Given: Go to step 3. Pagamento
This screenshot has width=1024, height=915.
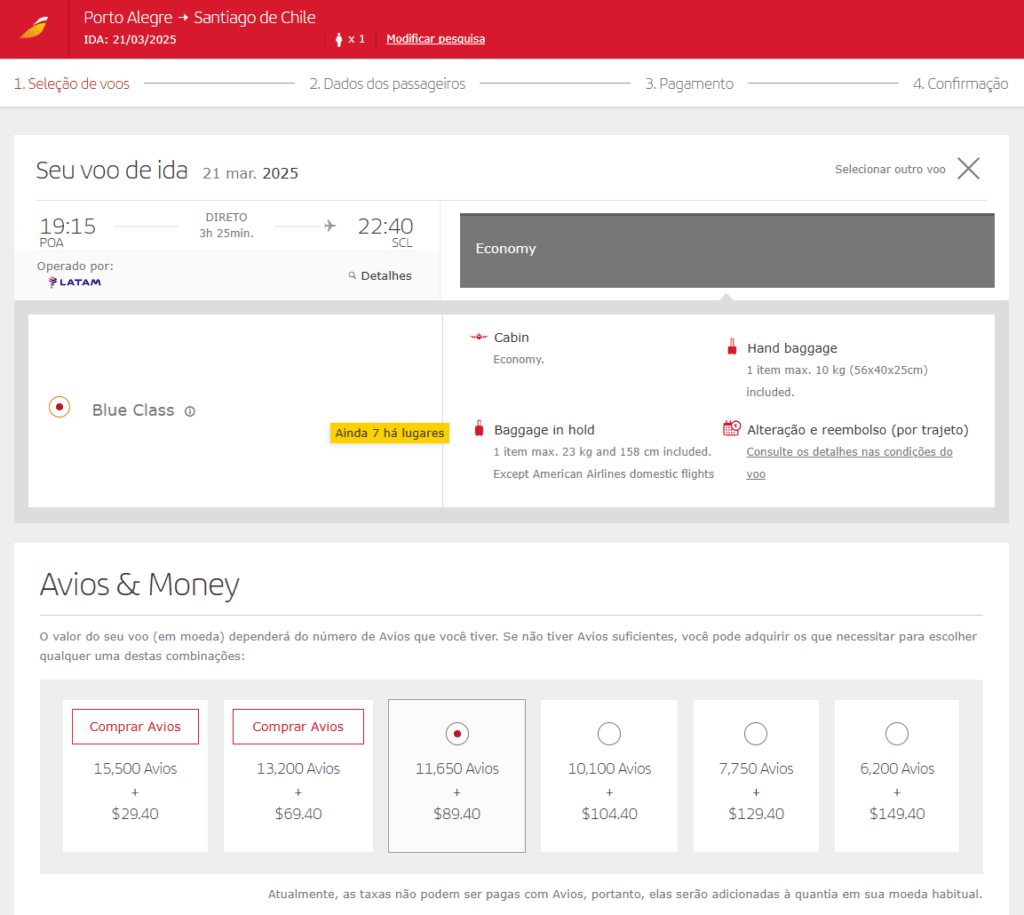Looking at the screenshot, I should (689, 84).
